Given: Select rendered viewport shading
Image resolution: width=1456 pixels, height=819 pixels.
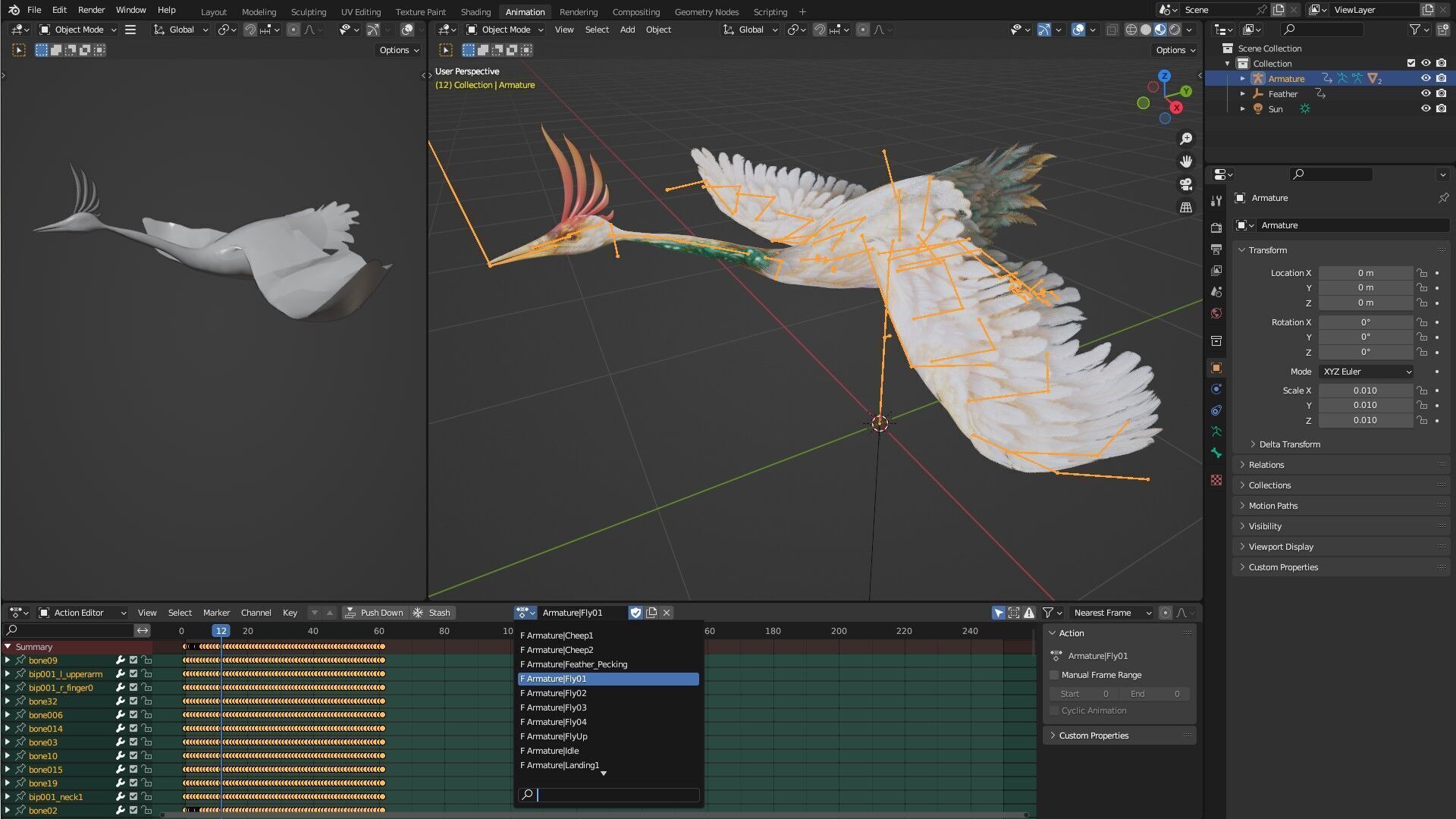Looking at the screenshot, I should pyautogui.click(x=1174, y=30).
